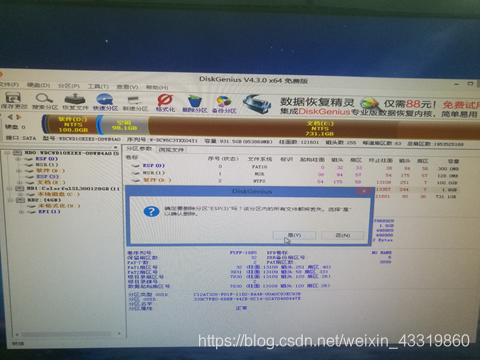Collapse the HD0 disk tree node
The height and width of the screenshot is (360, 480).
coord(6,153)
